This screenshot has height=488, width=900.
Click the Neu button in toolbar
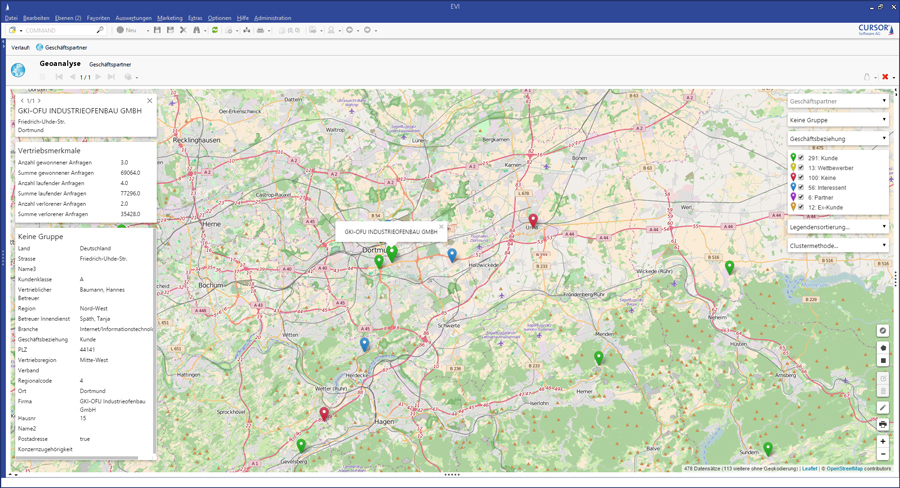coord(126,30)
